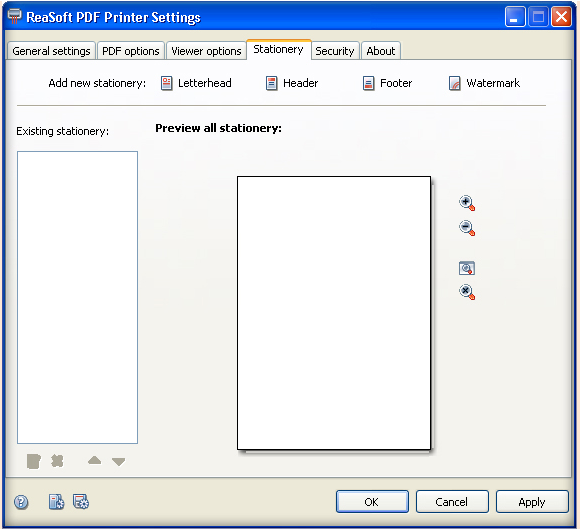Click the edit stationery note icon
The height and width of the screenshot is (531, 580).
click(34, 461)
